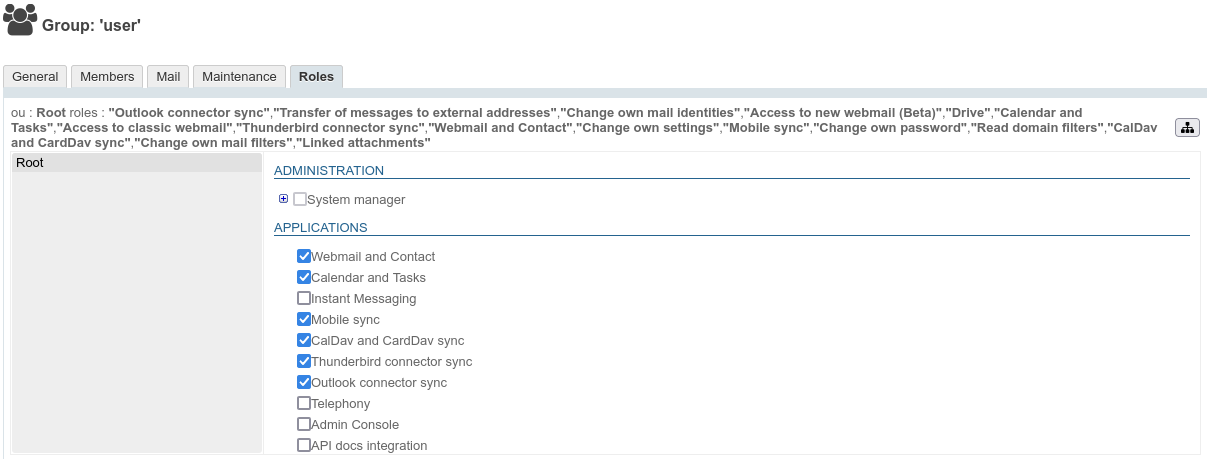
Task: Open the Maintenance tab
Action: 239,77
